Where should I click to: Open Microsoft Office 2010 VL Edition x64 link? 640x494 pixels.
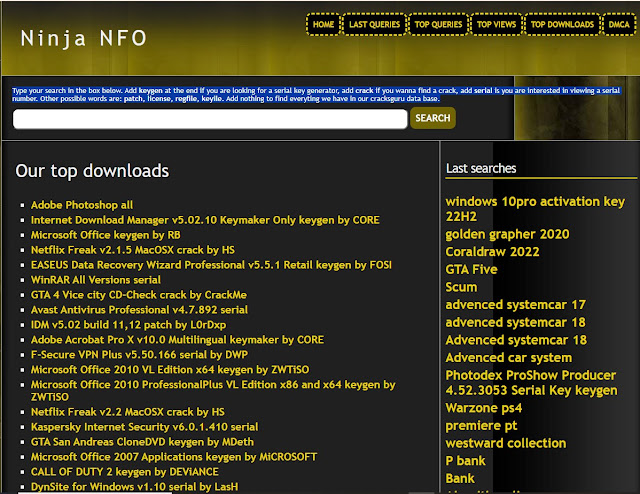click(170, 369)
